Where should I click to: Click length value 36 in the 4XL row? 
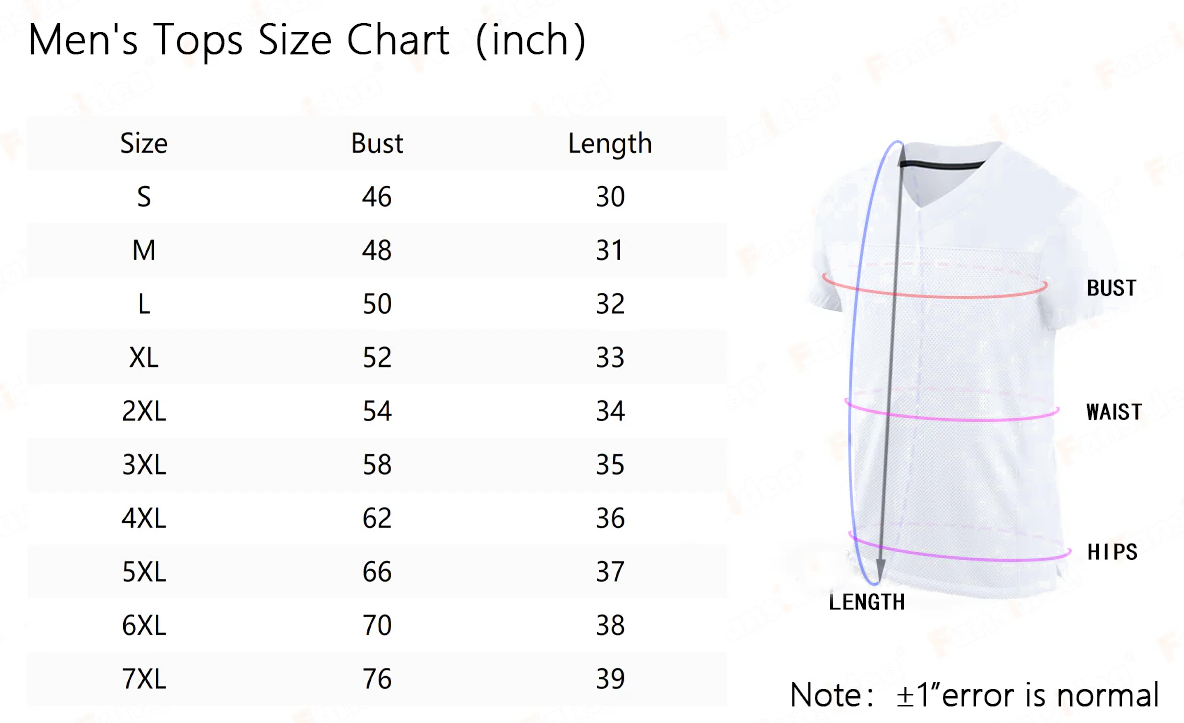610,518
